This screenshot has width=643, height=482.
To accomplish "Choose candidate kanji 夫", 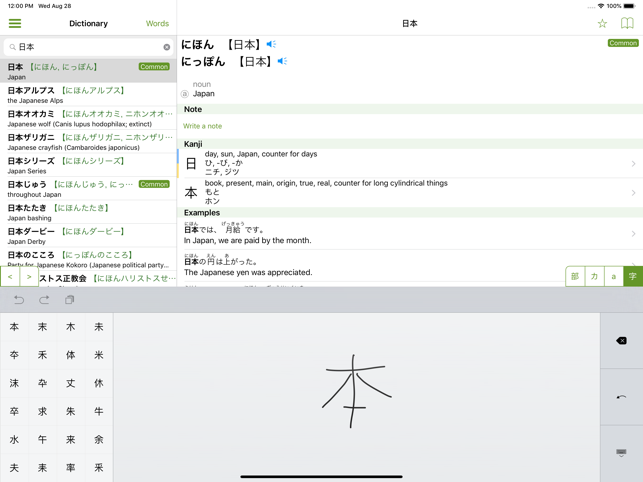I will (14, 468).
